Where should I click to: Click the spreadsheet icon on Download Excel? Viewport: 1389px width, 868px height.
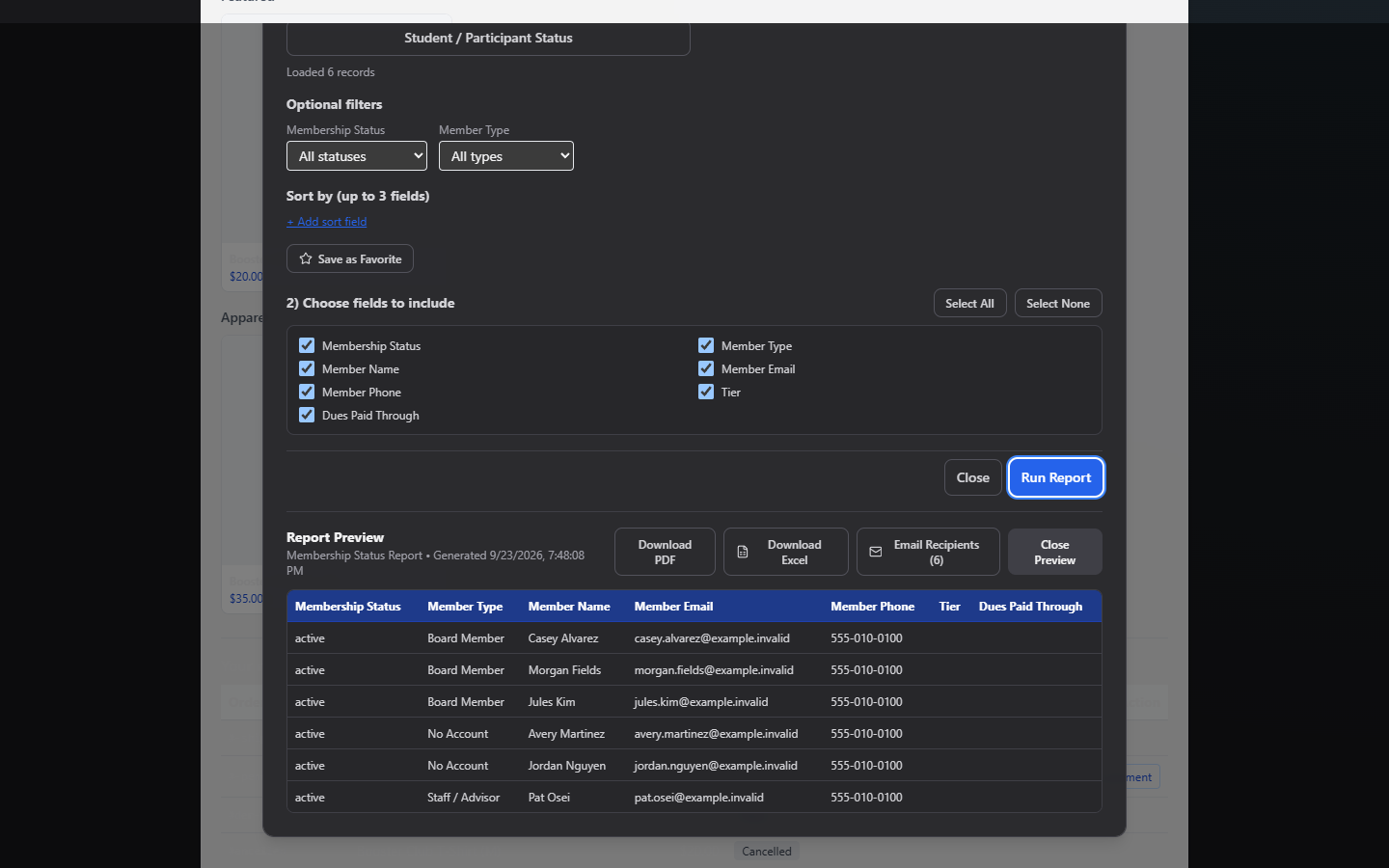[x=743, y=552]
